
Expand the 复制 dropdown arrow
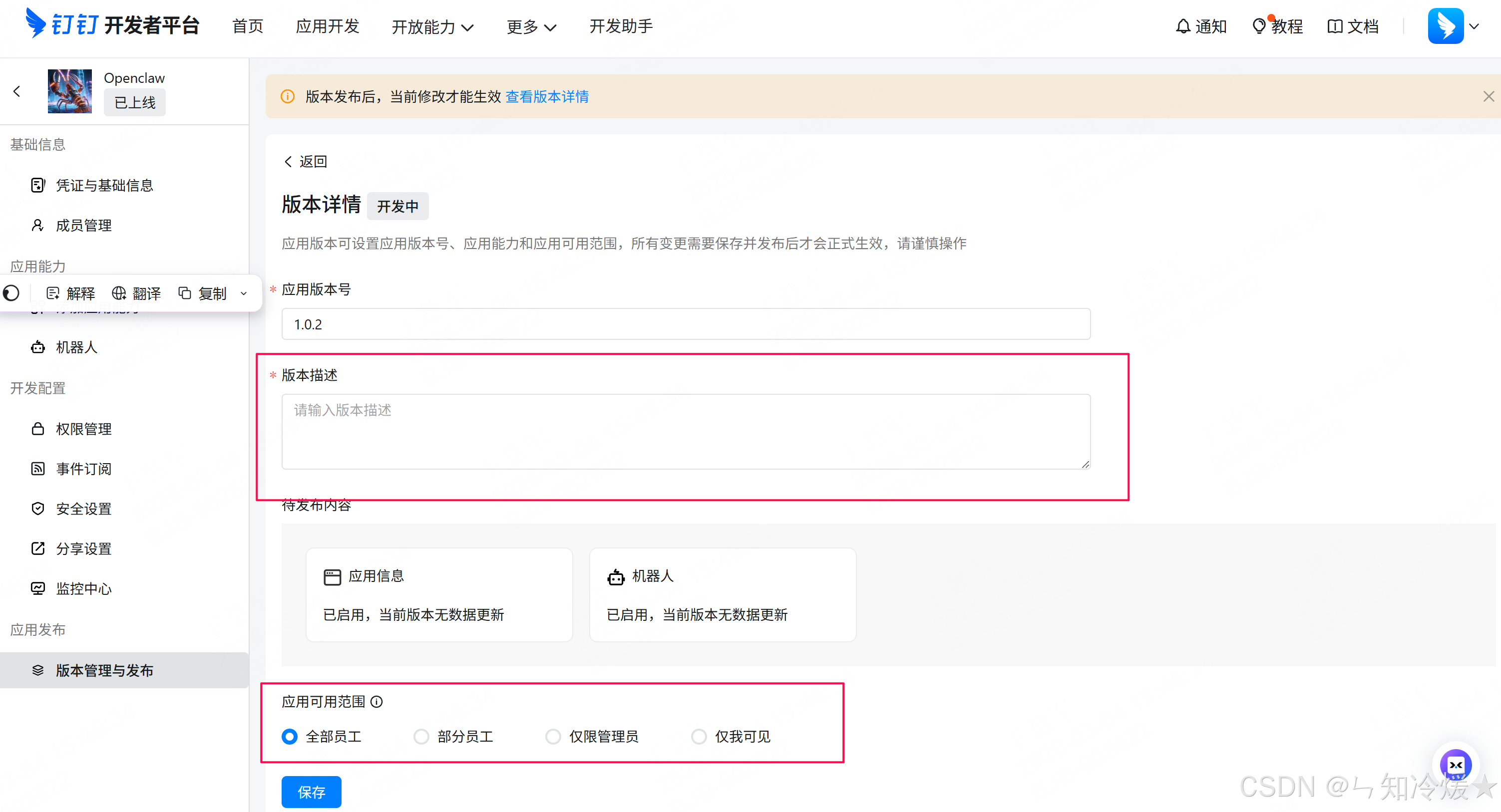point(244,293)
